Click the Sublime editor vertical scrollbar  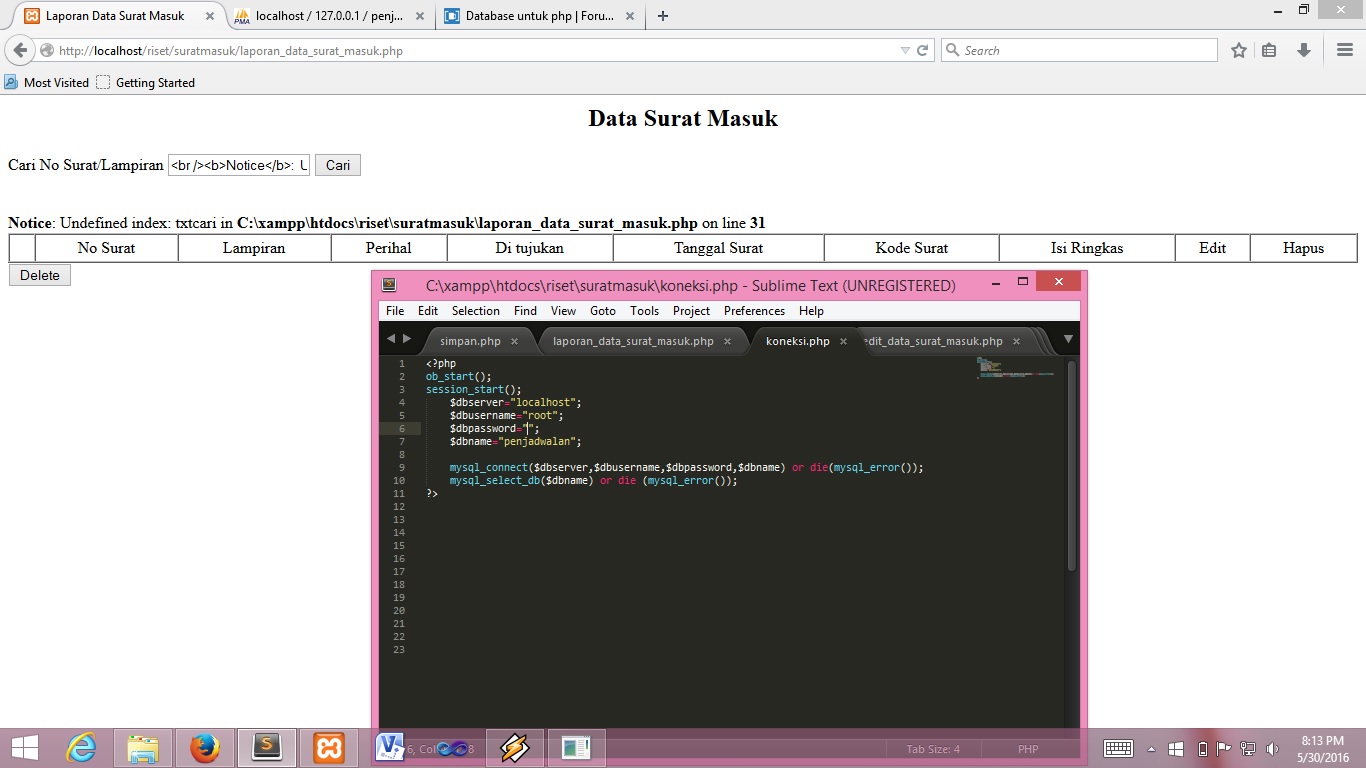[1071, 466]
